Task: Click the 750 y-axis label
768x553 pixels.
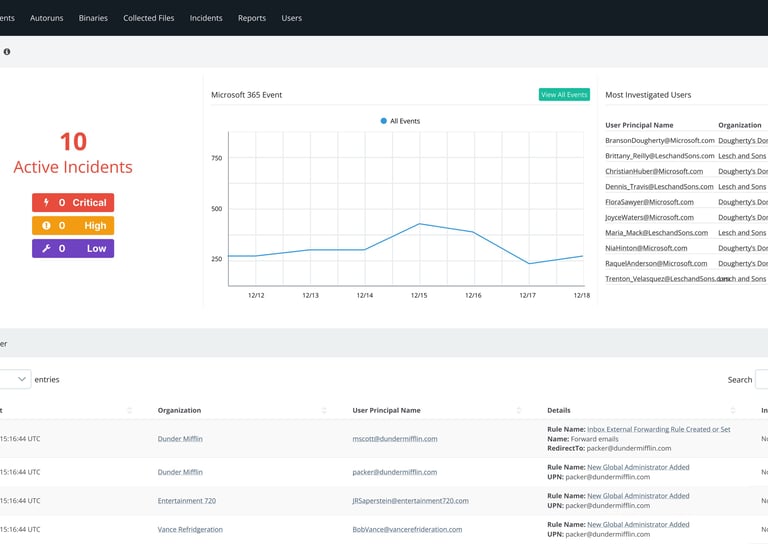Action: 216,158
